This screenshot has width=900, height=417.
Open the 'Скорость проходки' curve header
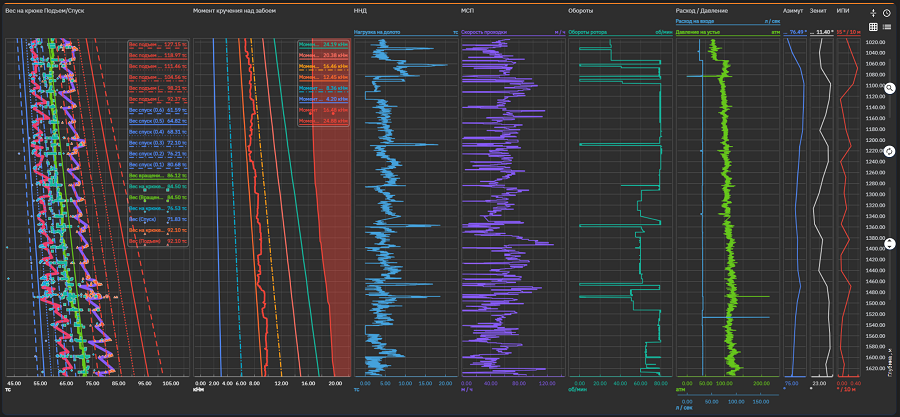[x=484, y=33]
